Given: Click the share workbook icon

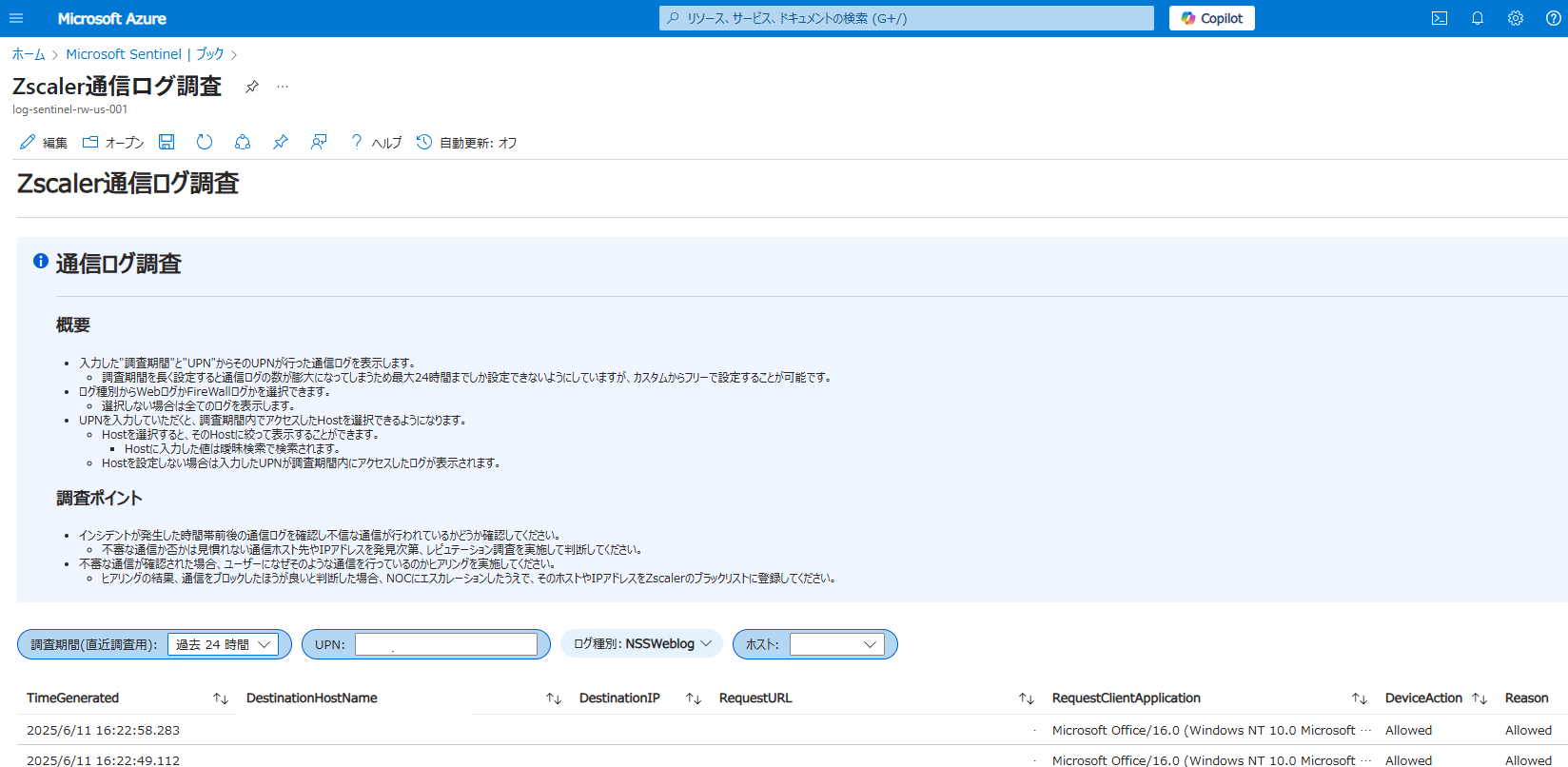Looking at the screenshot, I should click(x=243, y=142).
